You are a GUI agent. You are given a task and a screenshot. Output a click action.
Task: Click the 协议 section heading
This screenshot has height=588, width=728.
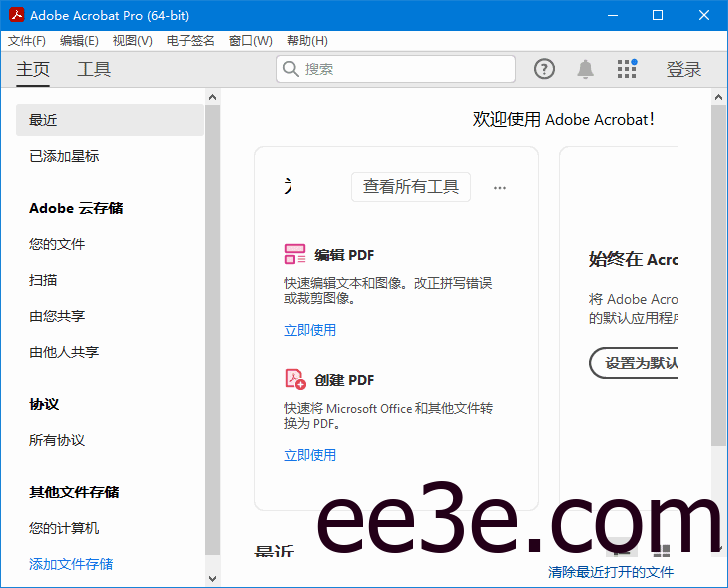44,404
